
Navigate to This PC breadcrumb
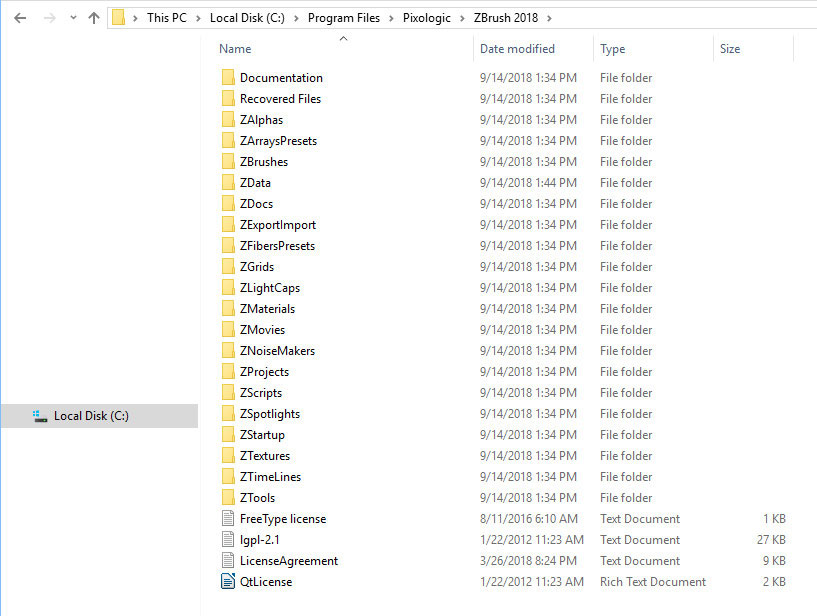[167, 18]
